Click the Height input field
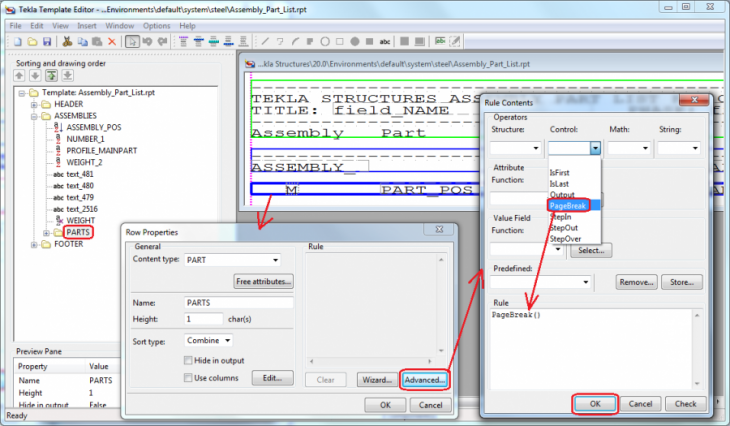730x426 pixels. click(x=203, y=319)
